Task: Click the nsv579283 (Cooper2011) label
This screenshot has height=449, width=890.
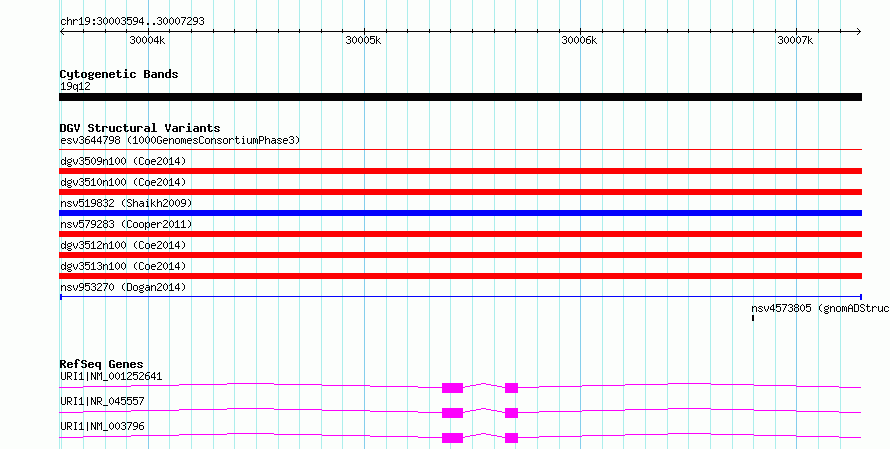Action: pos(126,224)
